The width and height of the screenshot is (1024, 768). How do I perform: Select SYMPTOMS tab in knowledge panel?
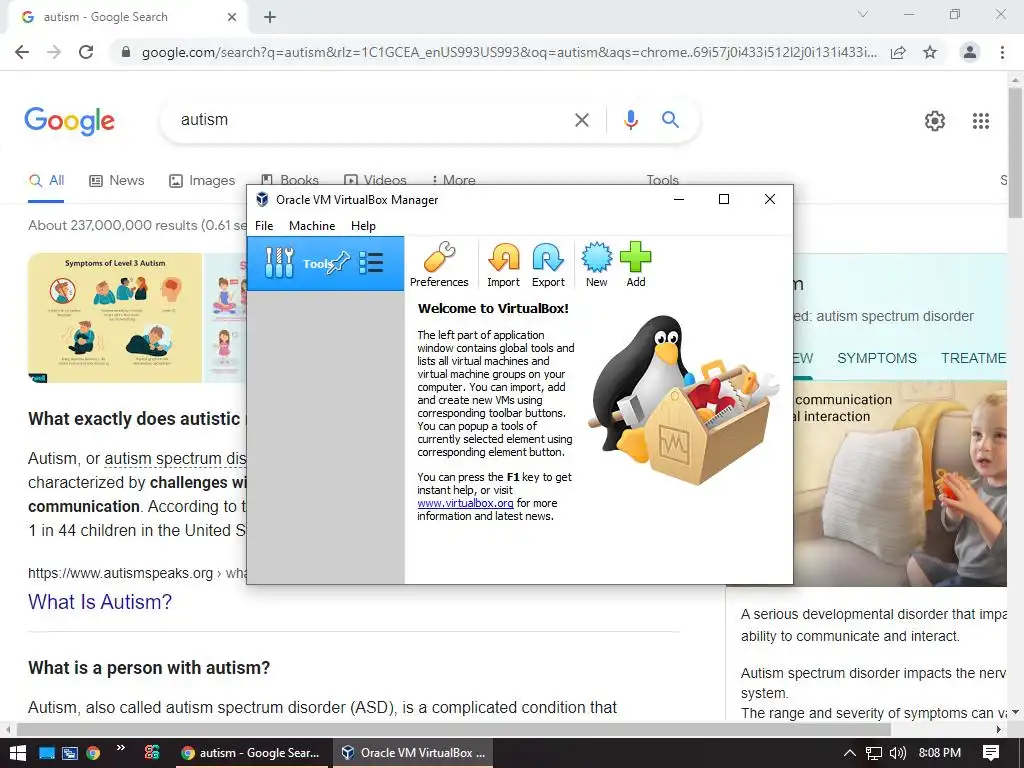pyautogui.click(x=876, y=358)
